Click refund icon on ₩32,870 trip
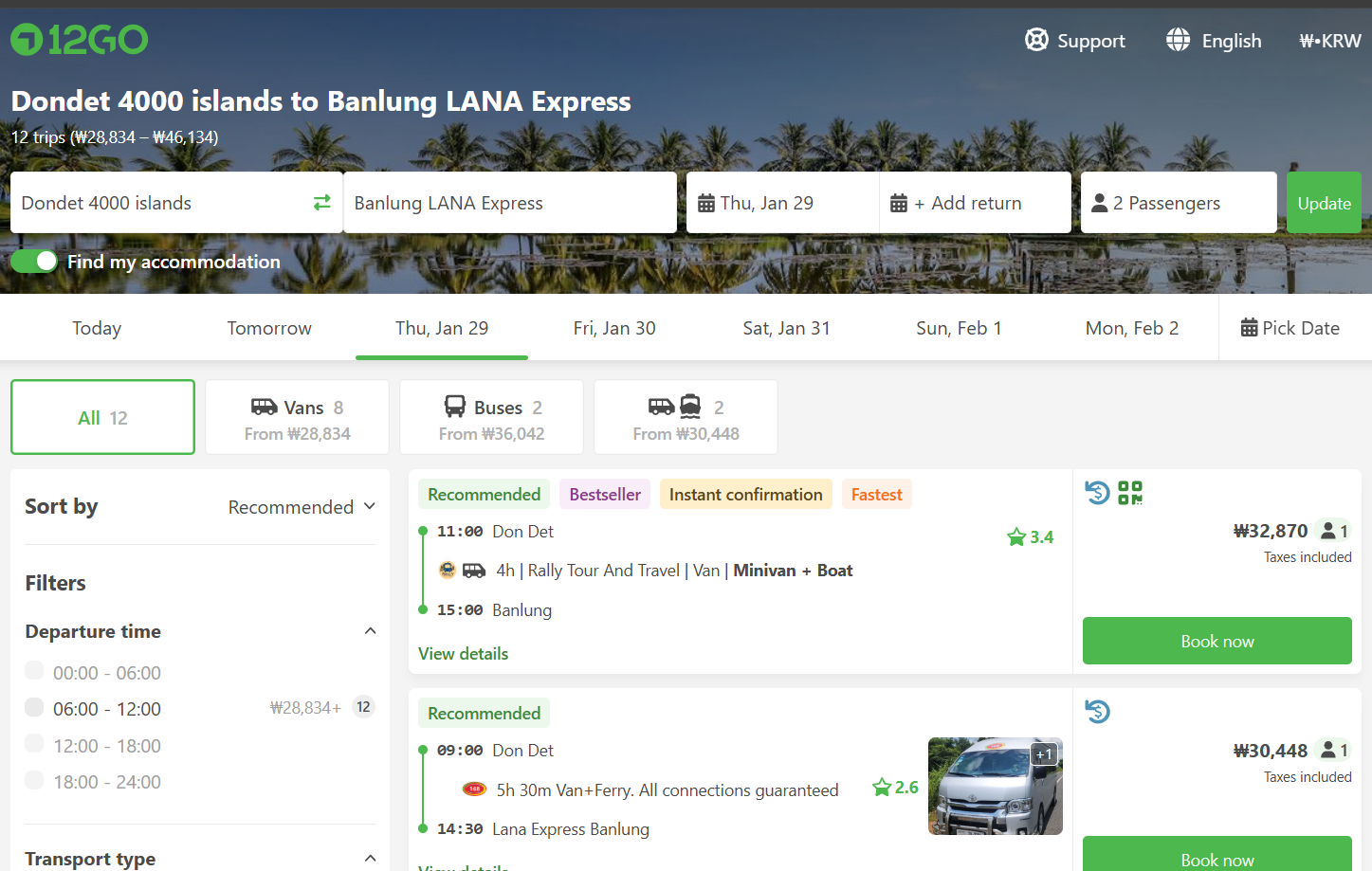This screenshot has height=871, width=1372. (x=1097, y=493)
